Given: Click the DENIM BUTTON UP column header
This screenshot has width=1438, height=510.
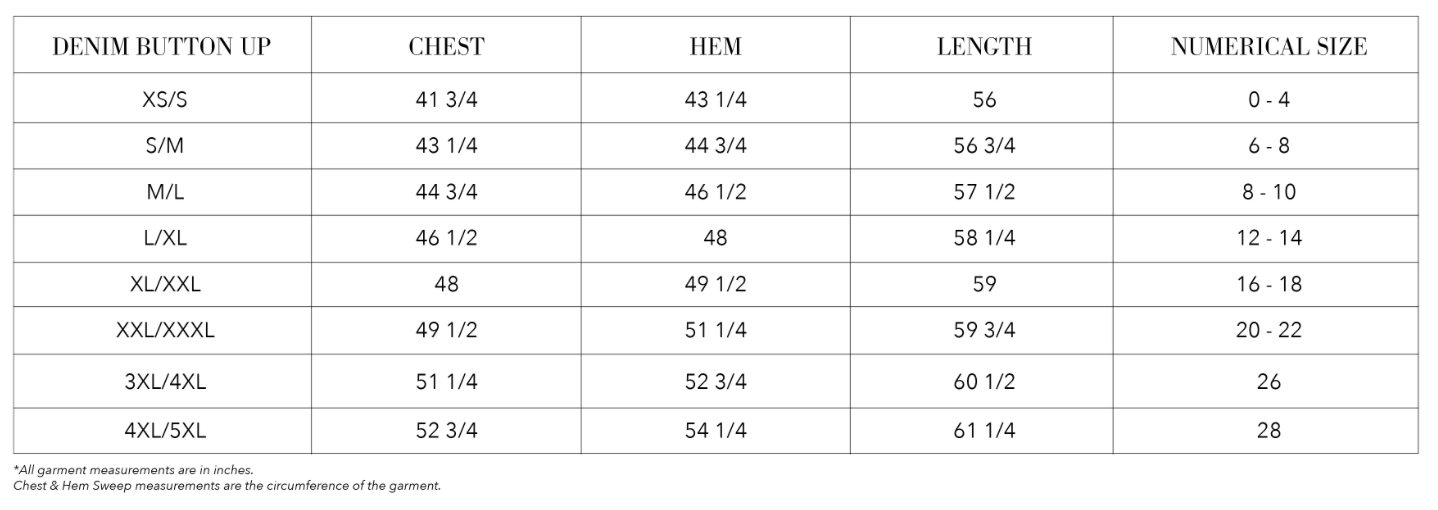Looking at the screenshot, I should (161, 46).
